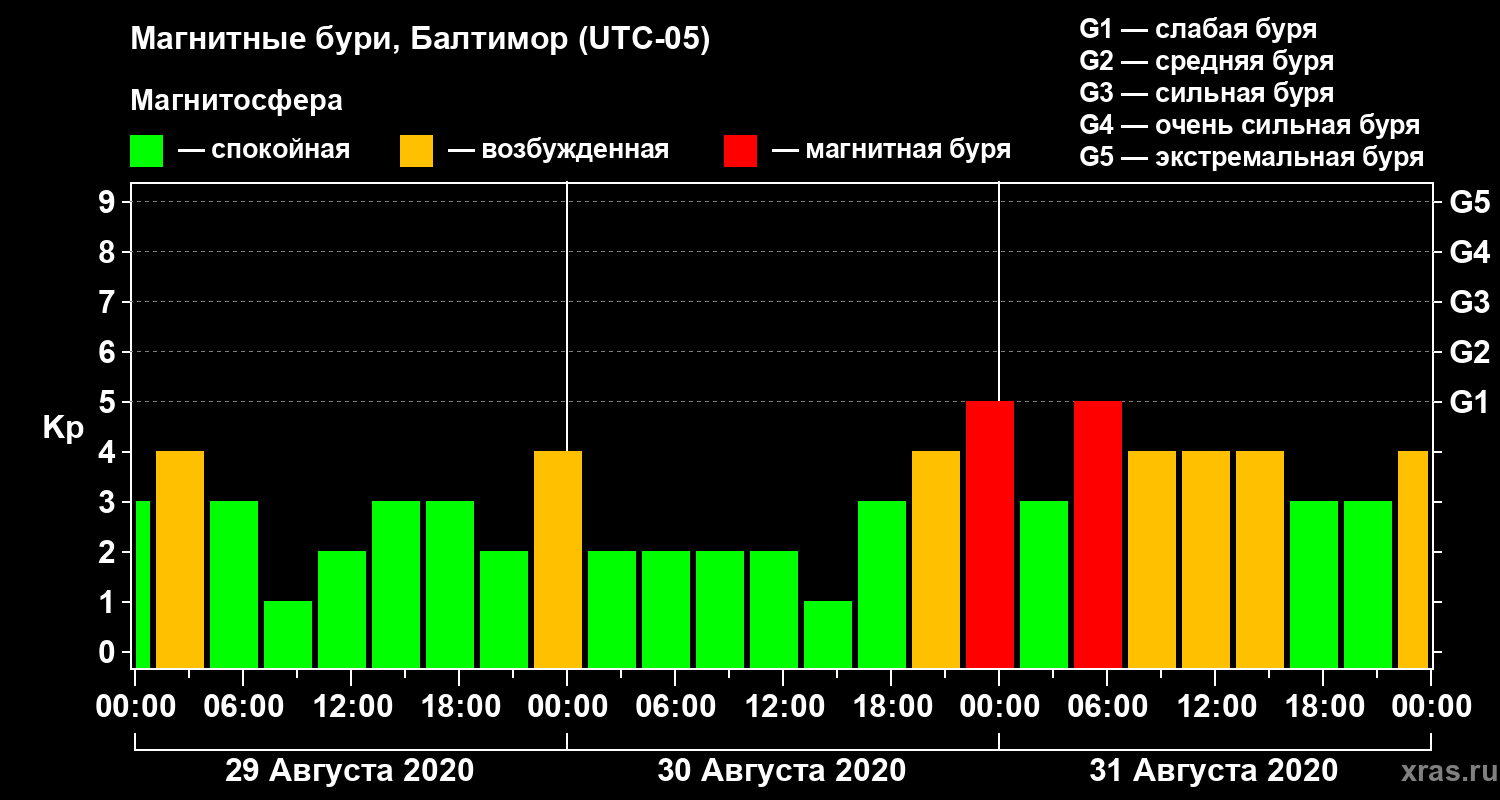Click the legend text '— возбужденная'
Screen dimensions: 1500x800
tap(558, 150)
